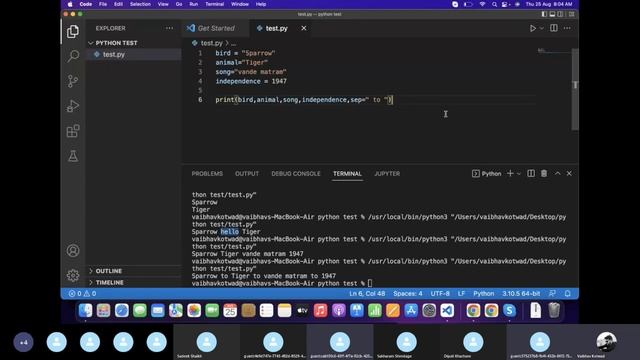This screenshot has height=360, width=640.
Task: Select the Python terminal instance label
Action: pos(487,173)
